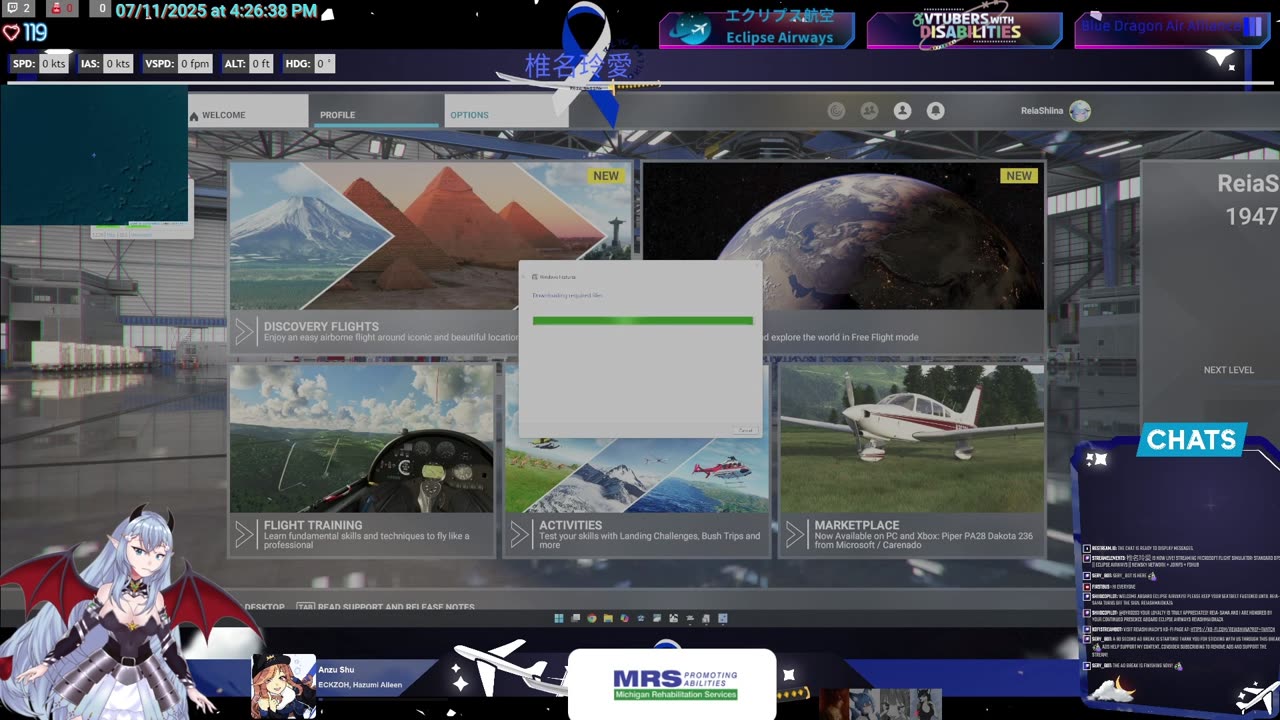This screenshot has width=1280, height=720.
Task: Open the World Map Earth tile
Action: (x=843, y=236)
